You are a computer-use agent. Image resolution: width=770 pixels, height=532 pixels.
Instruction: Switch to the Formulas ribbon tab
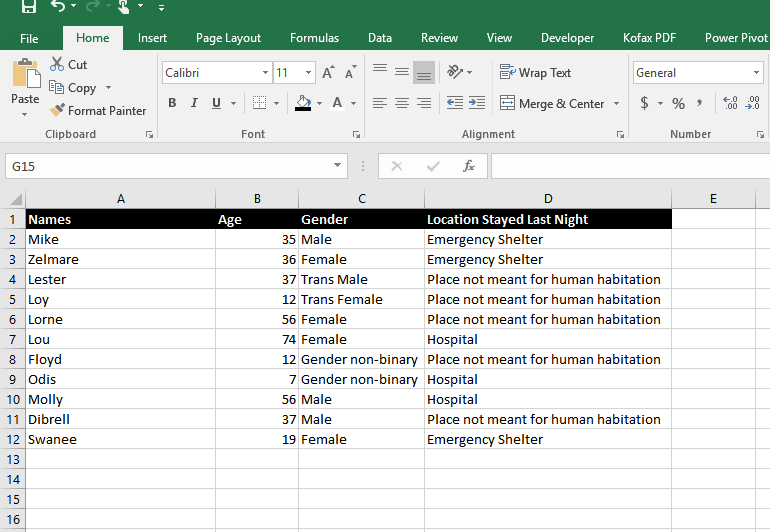[314, 38]
